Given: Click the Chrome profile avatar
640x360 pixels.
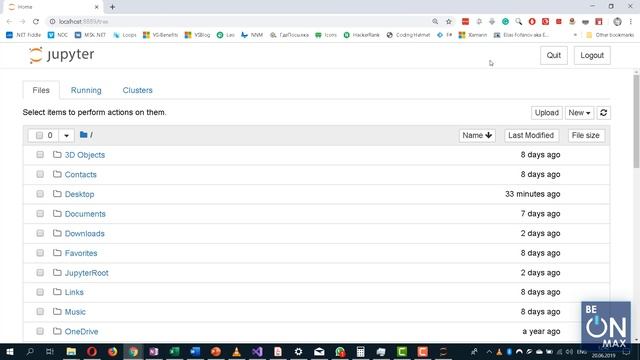Looking at the screenshot, I should pos(617,21).
